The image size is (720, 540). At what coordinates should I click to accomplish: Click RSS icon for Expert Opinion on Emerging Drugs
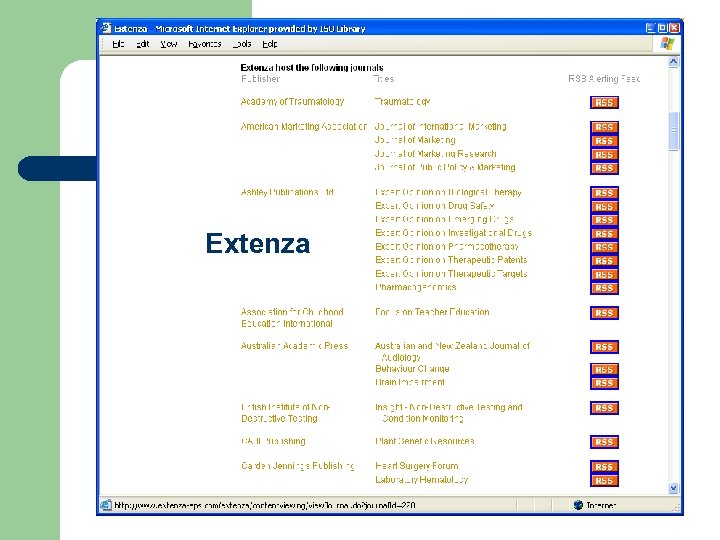[x=604, y=220]
